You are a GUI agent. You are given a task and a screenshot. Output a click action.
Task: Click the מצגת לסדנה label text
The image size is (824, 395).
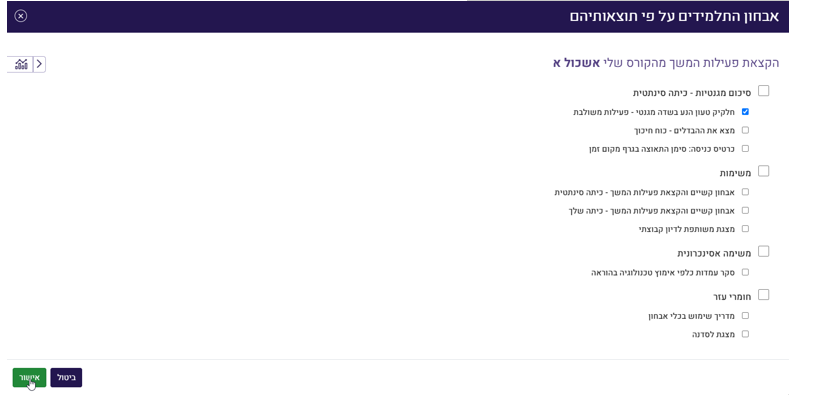(713, 335)
